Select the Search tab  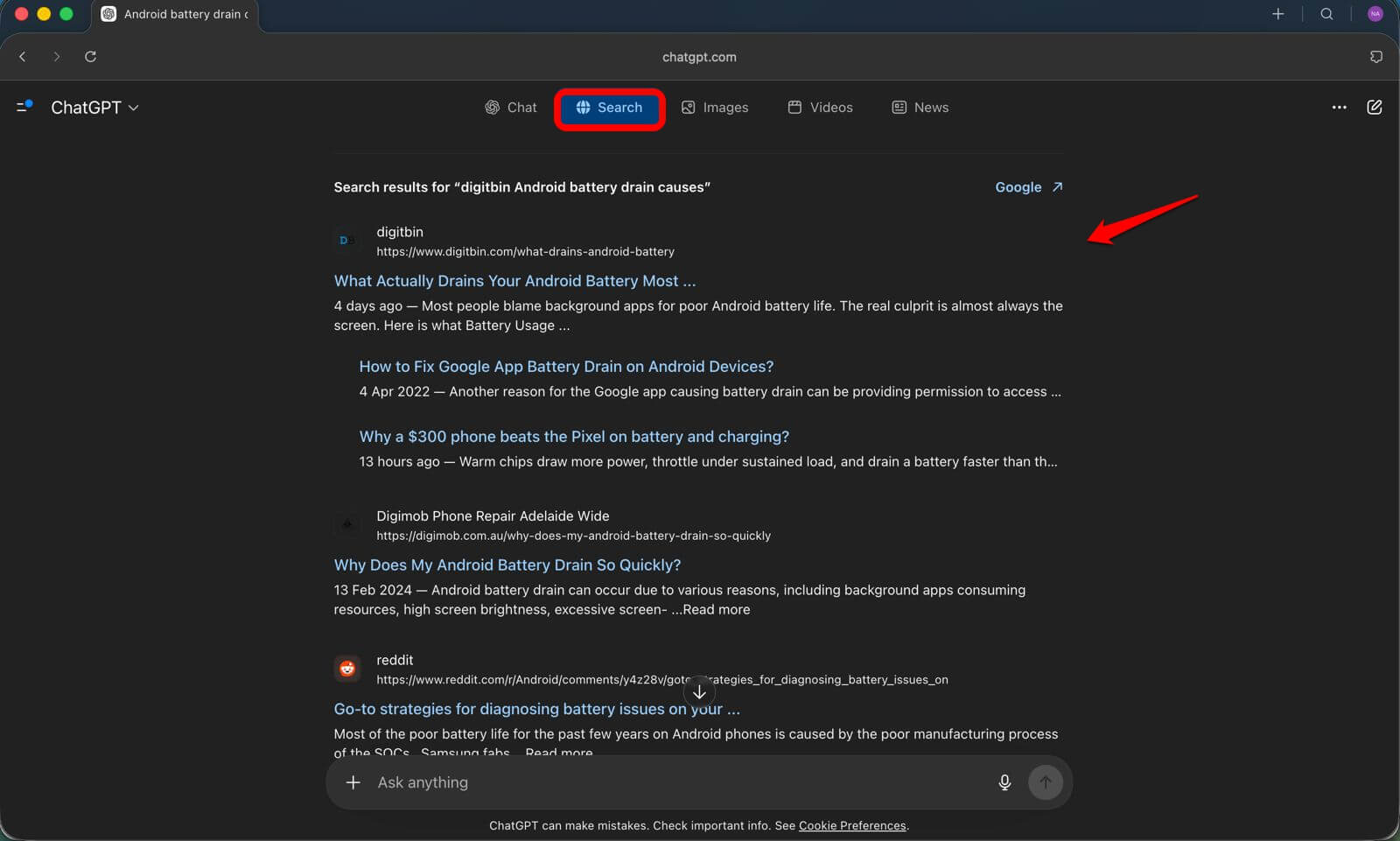click(609, 108)
